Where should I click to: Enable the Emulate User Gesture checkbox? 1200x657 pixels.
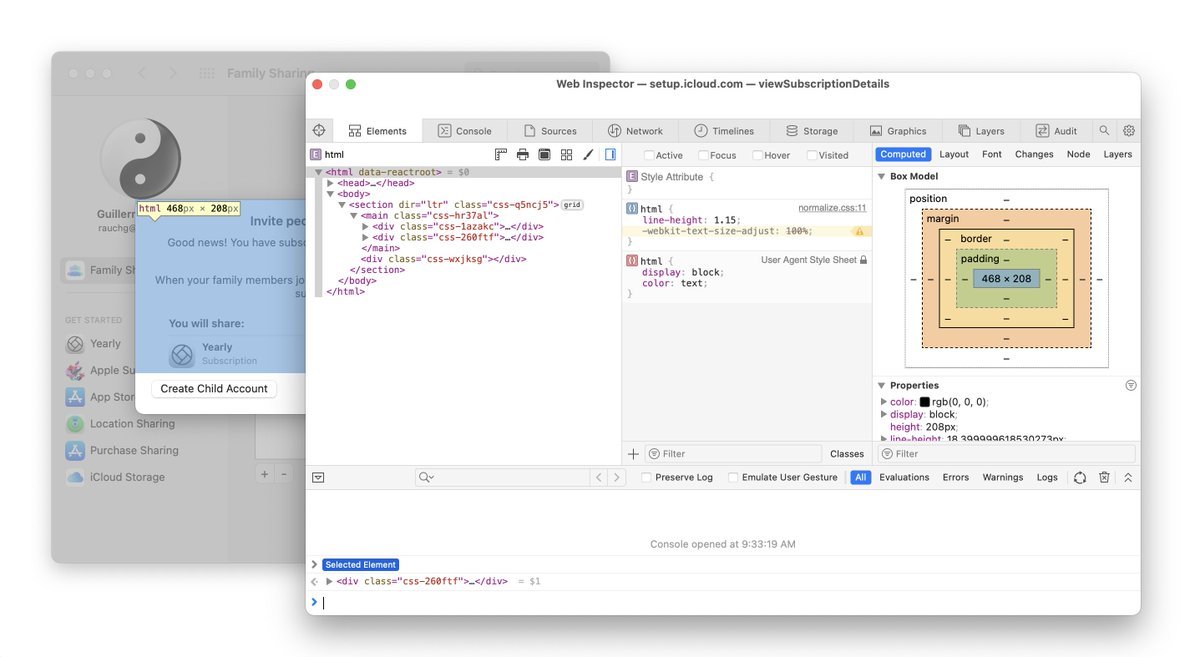point(733,478)
